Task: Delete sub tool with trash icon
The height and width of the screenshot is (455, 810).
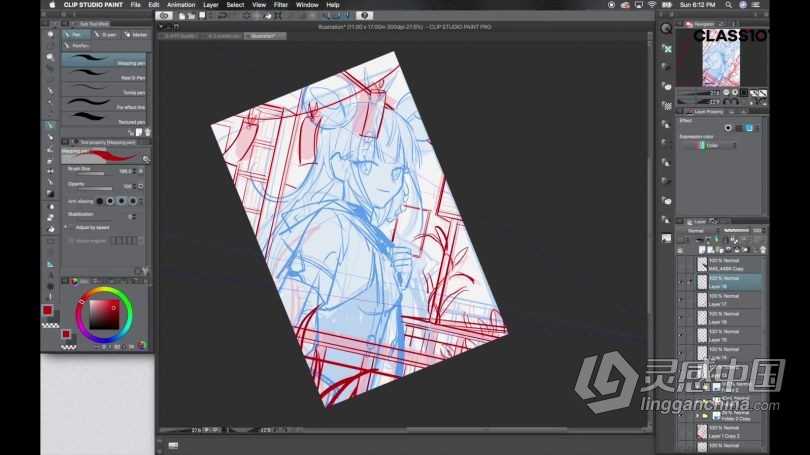Action: pos(148,133)
